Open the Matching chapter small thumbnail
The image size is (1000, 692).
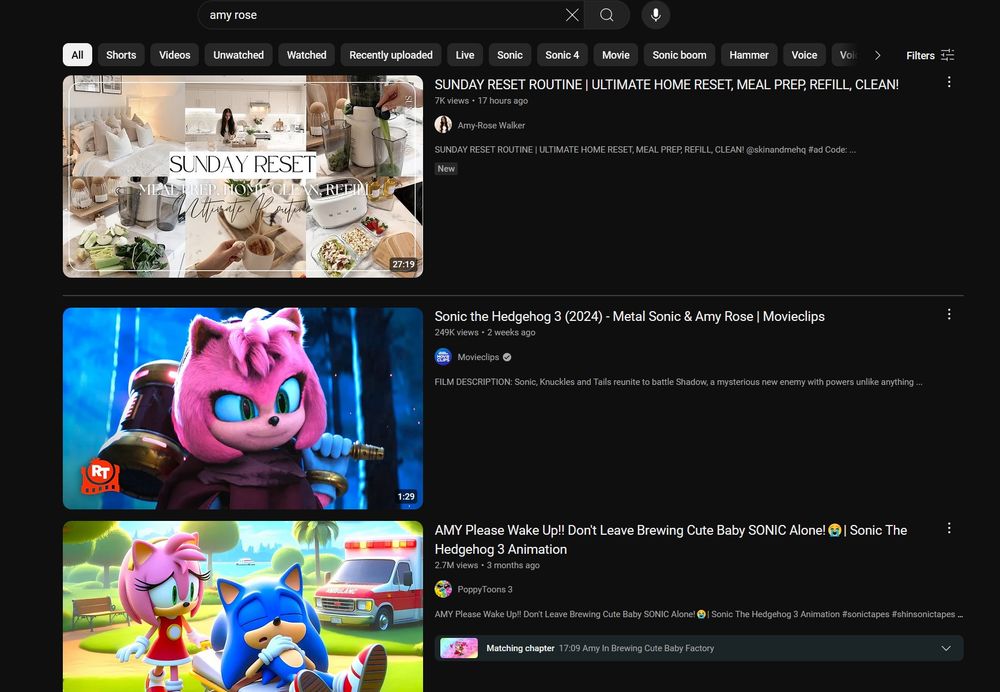[459, 648]
